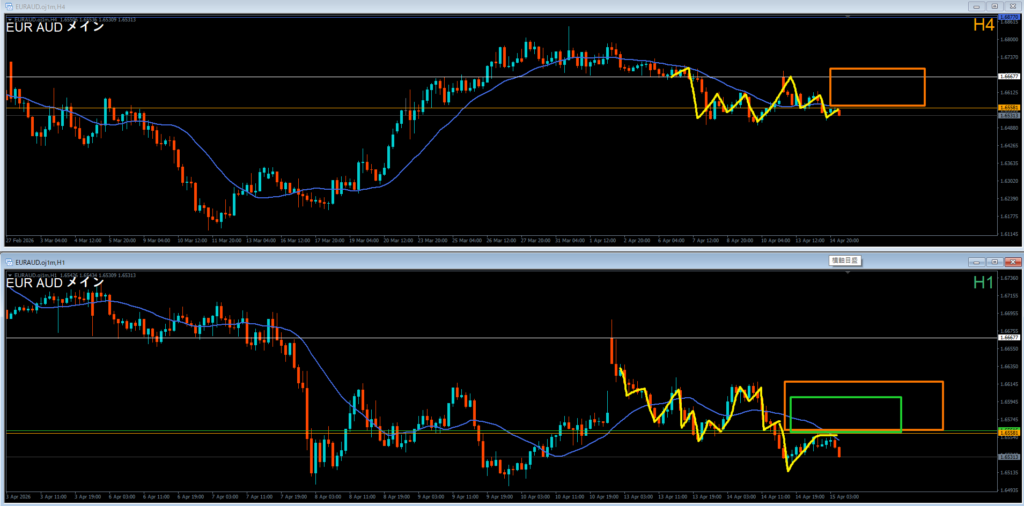Close the EURAUD H4 chart window

point(1011,7)
